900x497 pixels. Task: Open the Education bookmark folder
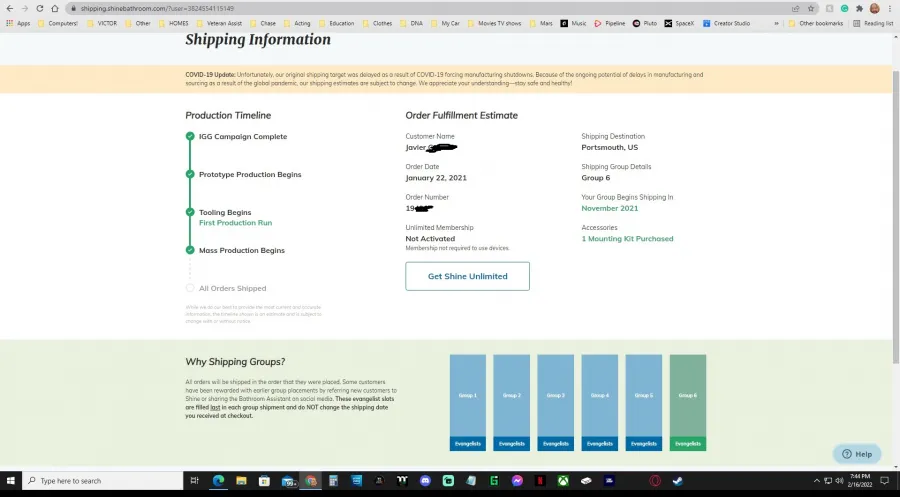click(336, 24)
